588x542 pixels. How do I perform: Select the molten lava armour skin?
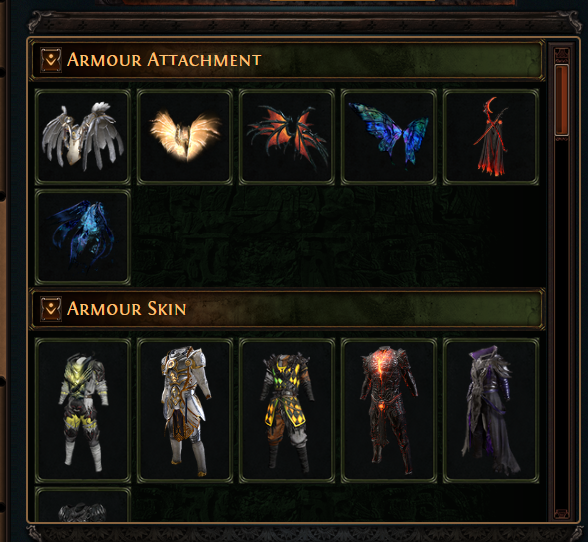click(388, 410)
